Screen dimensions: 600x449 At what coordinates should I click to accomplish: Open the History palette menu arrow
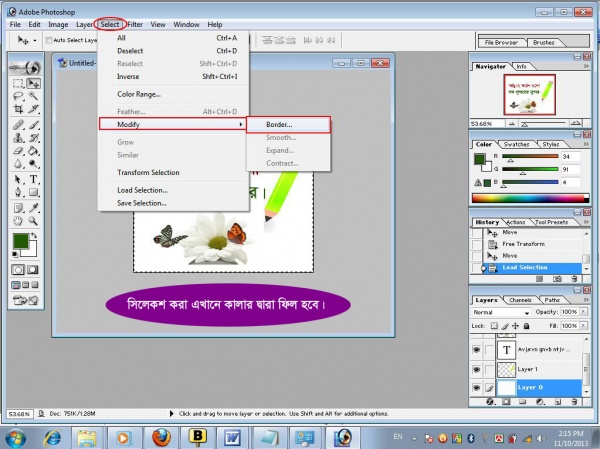[586, 222]
